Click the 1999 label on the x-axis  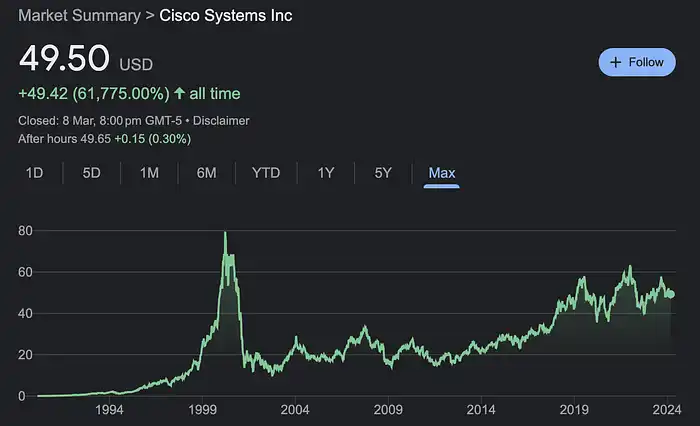click(x=202, y=409)
